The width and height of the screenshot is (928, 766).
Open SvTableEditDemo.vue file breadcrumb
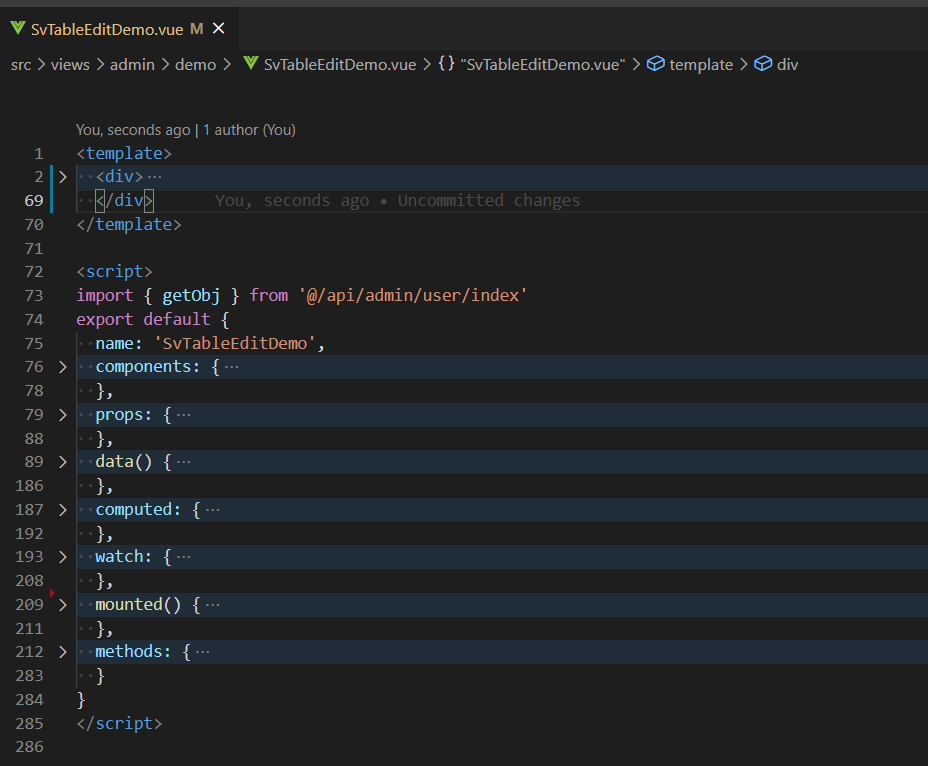(340, 65)
